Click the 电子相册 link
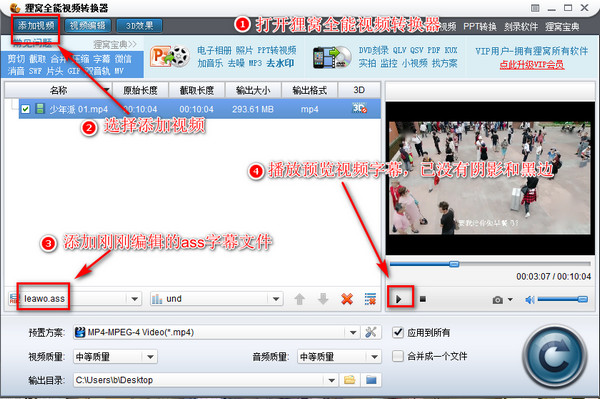 pos(214,50)
